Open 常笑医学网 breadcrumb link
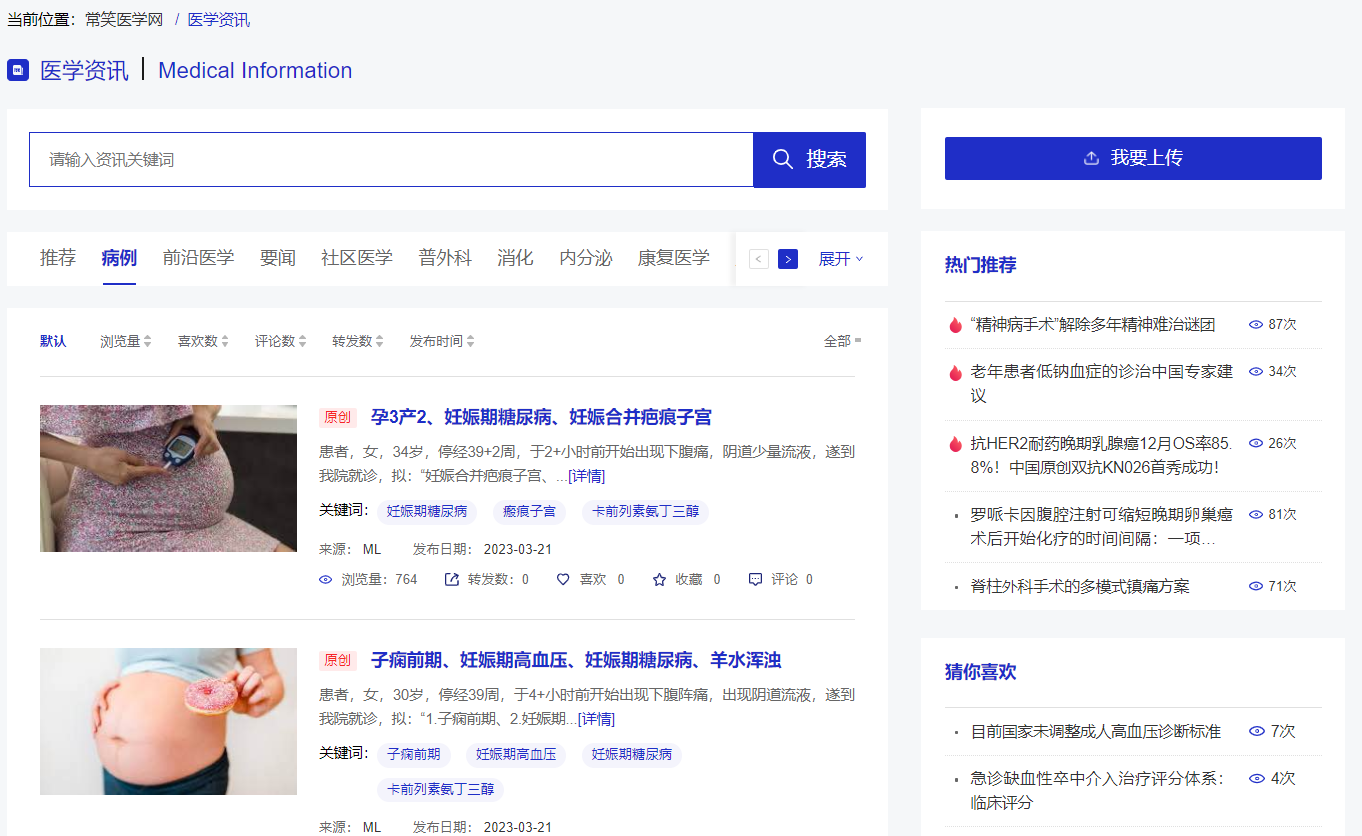 (124, 20)
